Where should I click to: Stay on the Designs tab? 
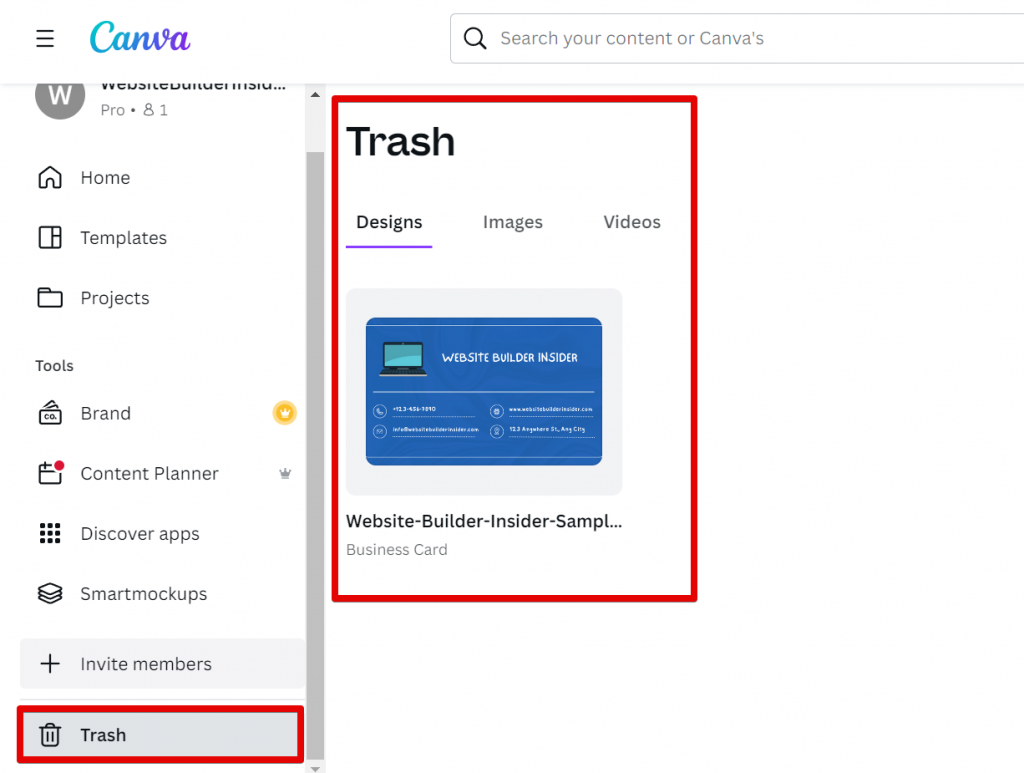coord(389,222)
